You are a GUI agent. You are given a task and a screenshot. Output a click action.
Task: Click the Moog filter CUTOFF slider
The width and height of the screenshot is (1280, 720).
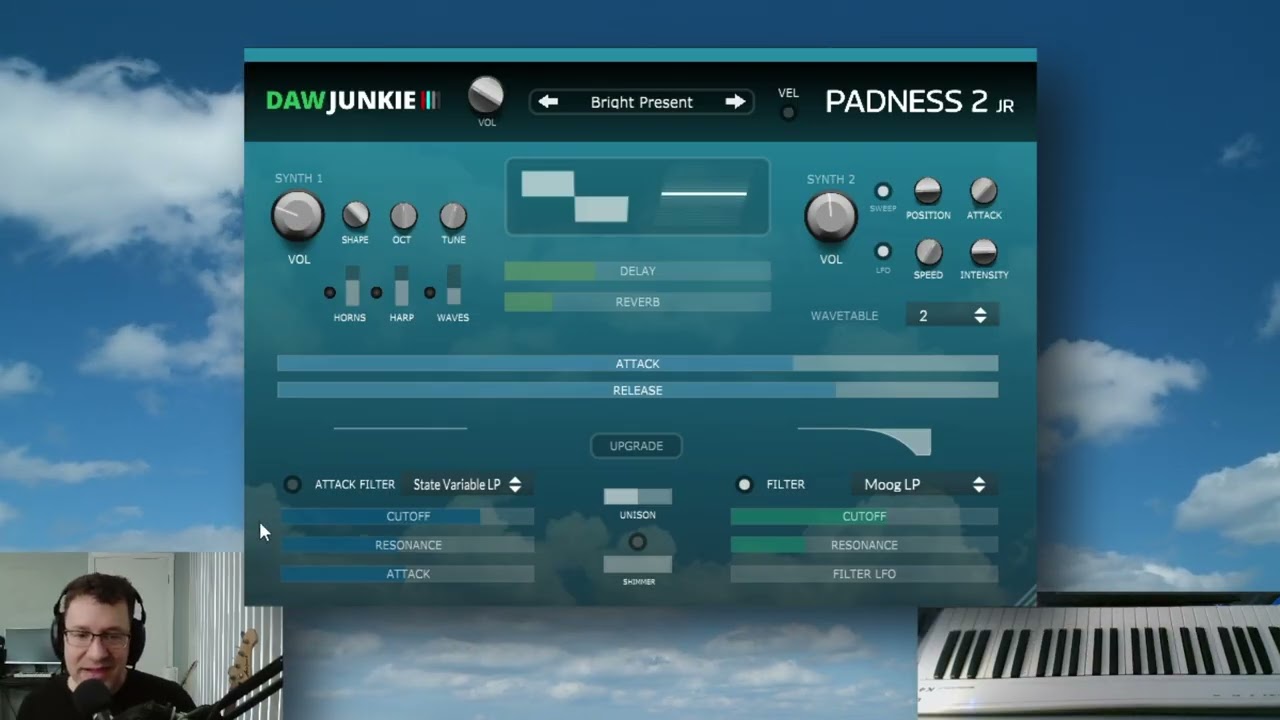point(864,516)
